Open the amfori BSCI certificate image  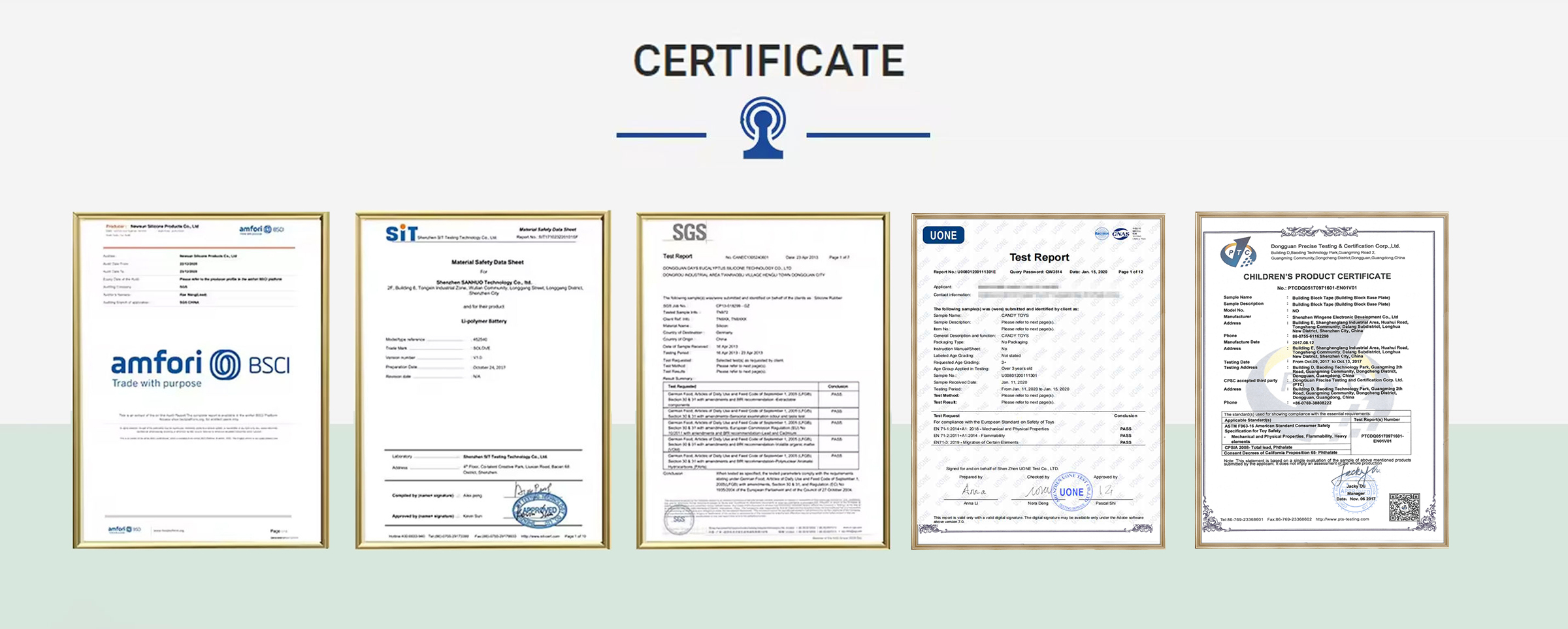tap(201, 380)
